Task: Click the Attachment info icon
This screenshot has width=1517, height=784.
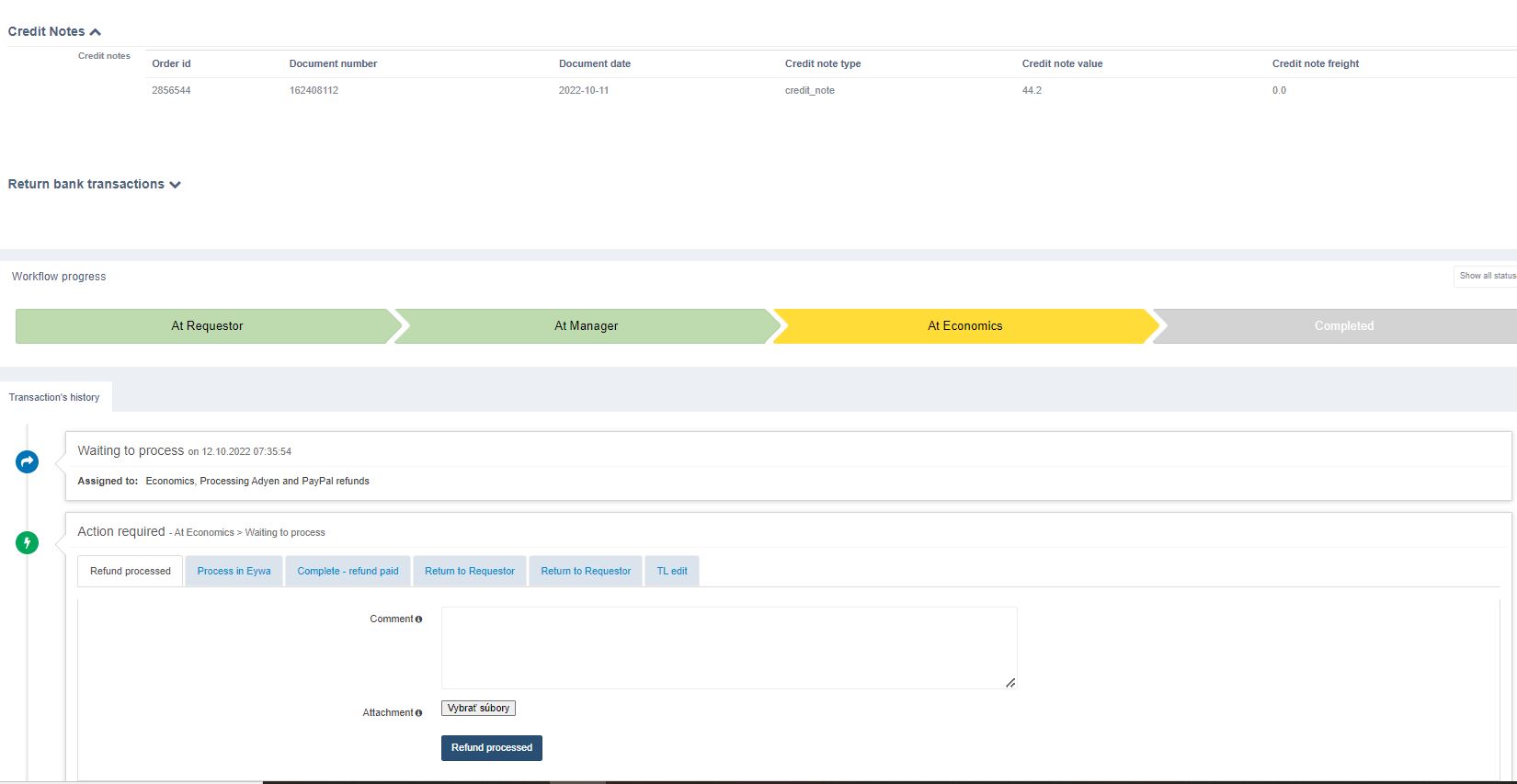Action: tap(419, 713)
